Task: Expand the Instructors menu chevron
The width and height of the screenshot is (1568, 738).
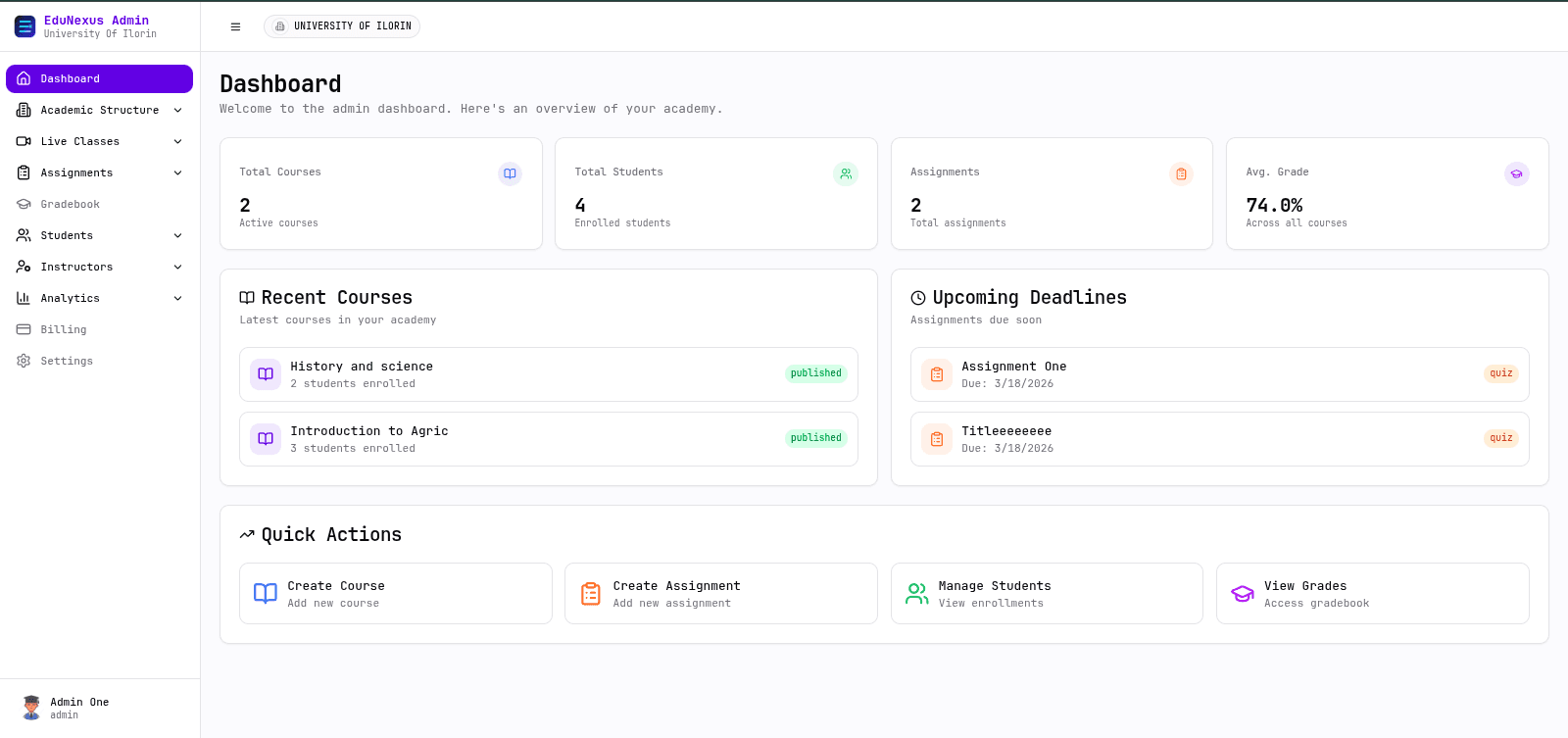Action: tap(177, 267)
